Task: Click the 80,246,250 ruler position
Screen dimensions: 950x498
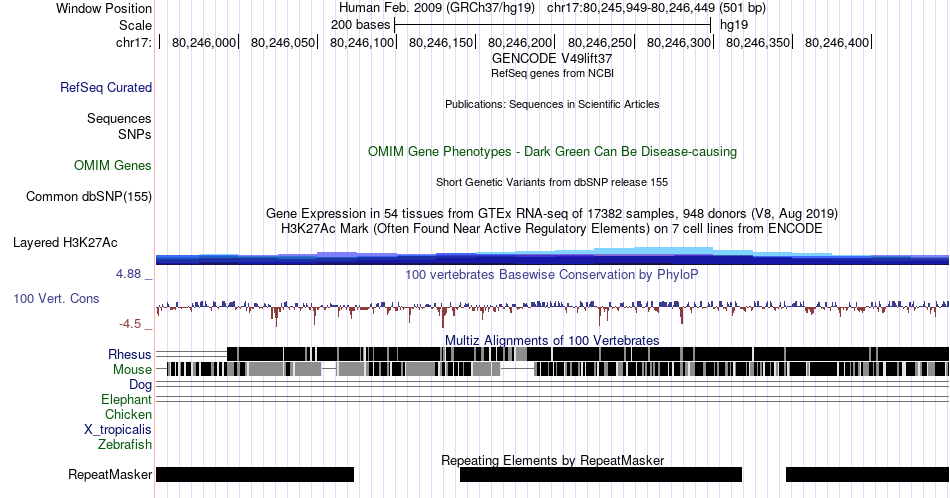Action: coord(599,42)
